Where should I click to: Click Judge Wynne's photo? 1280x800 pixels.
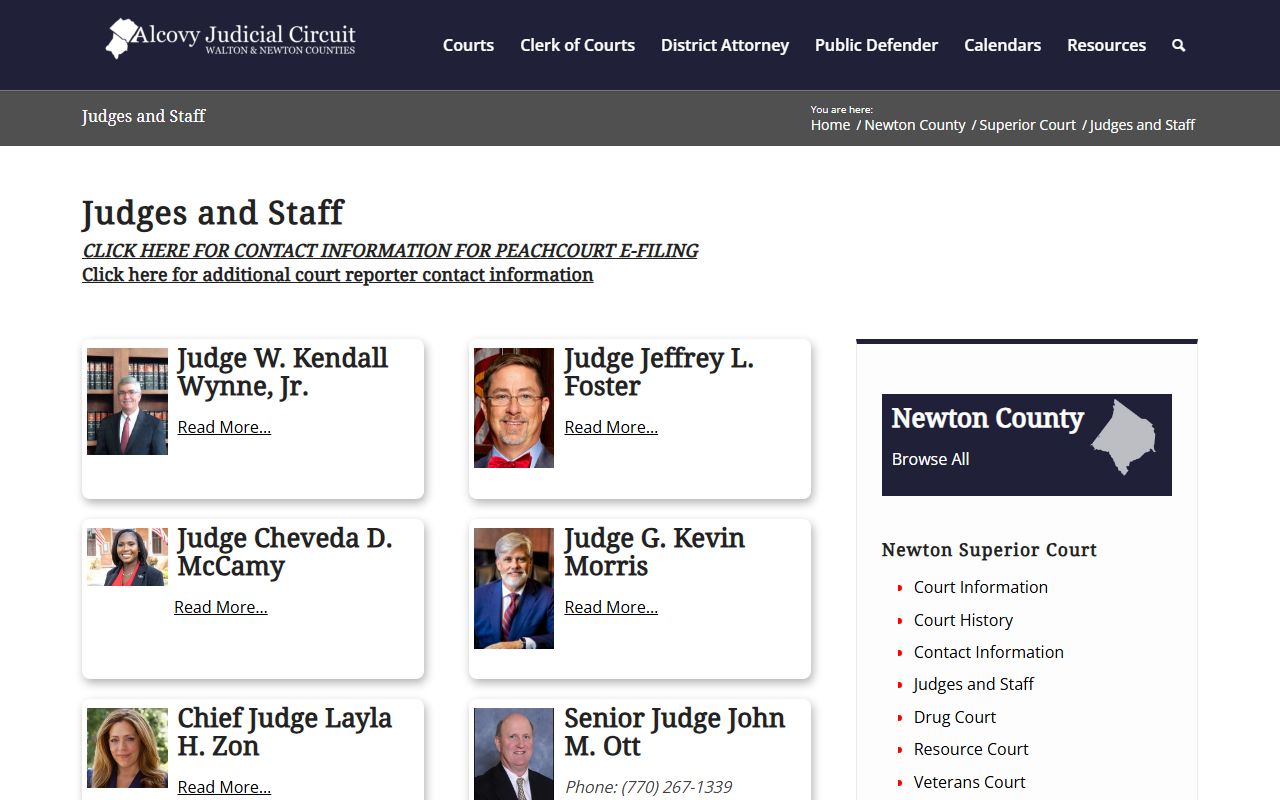pyautogui.click(x=127, y=401)
